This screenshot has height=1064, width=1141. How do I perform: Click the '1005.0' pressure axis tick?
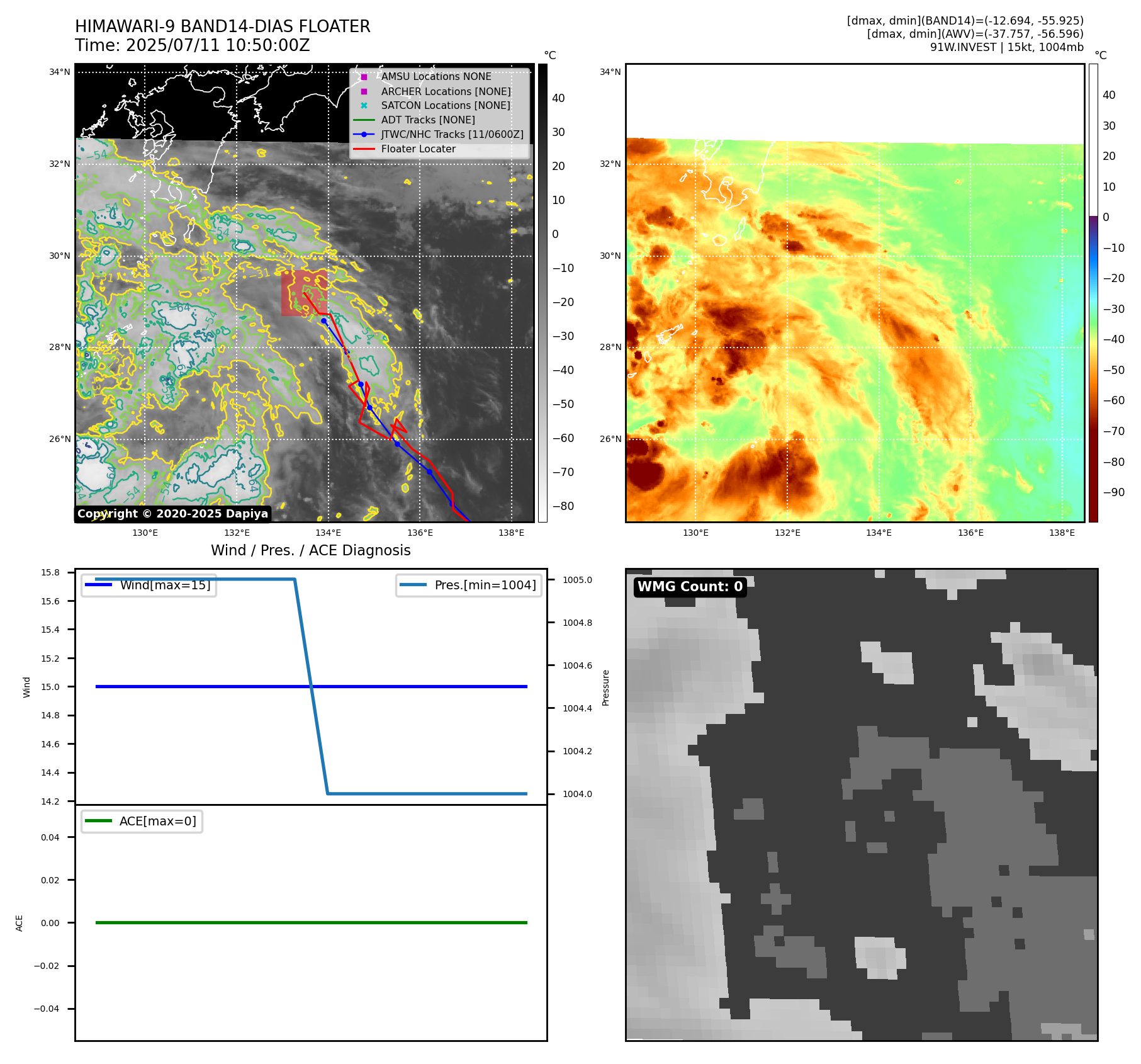[577, 580]
